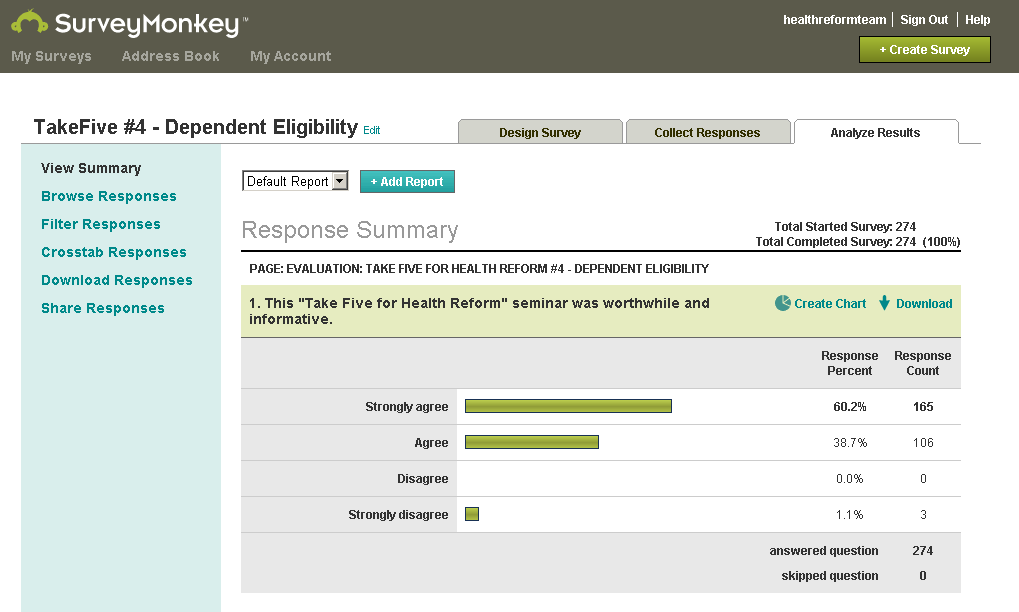Open the Address Book menu
The width and height of the screenshot is (1019, 612).
(x=170, y=56)
